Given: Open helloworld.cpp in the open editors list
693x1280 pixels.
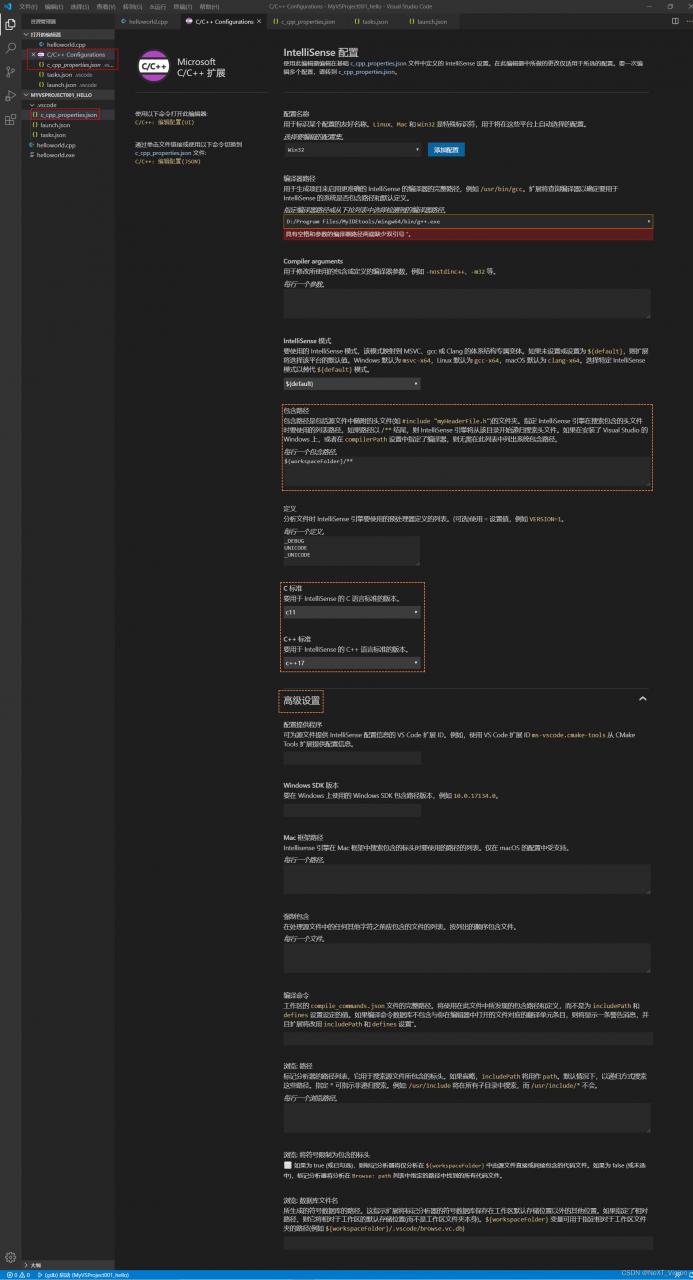Looking at the screenshot, I should pyautogui.click(x=68, y=45).
